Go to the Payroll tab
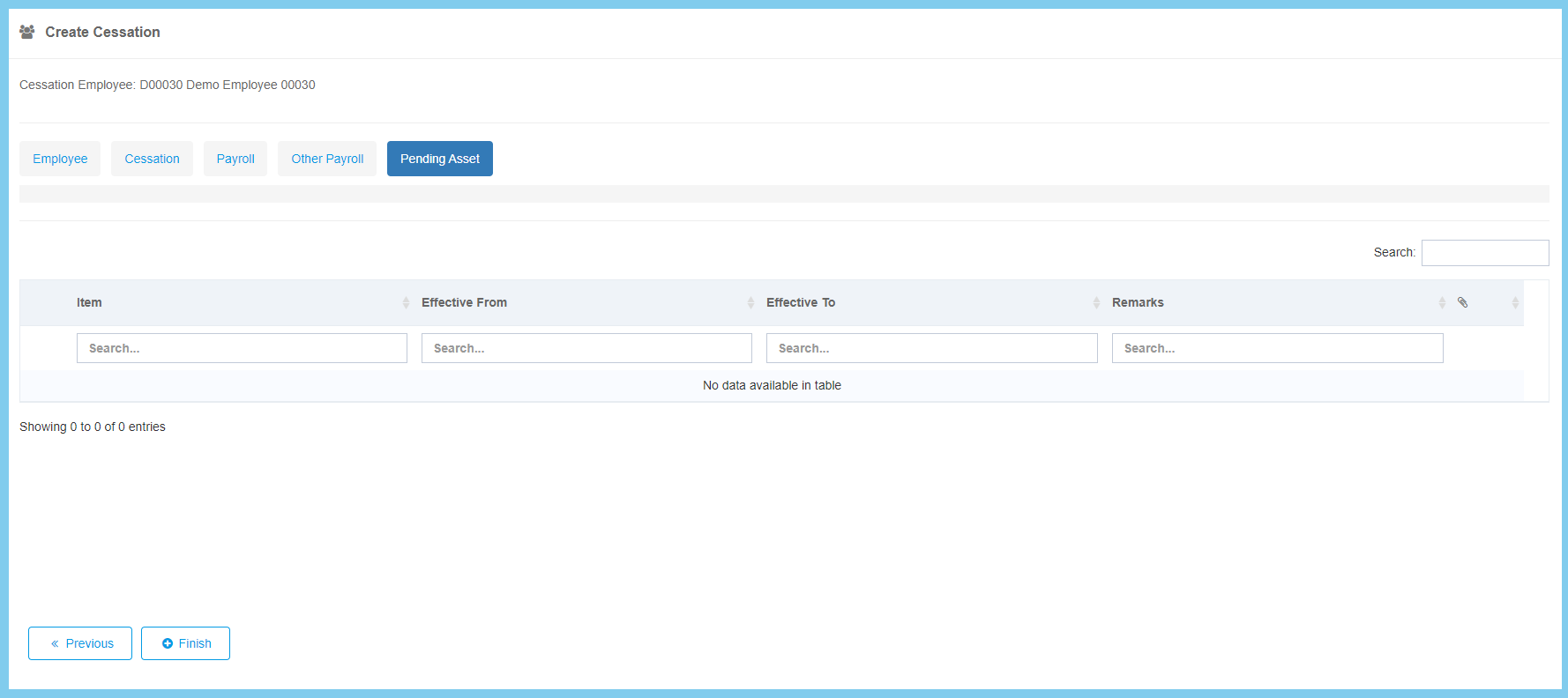The width and height of the screenshot is (1568, 698). 235,159
